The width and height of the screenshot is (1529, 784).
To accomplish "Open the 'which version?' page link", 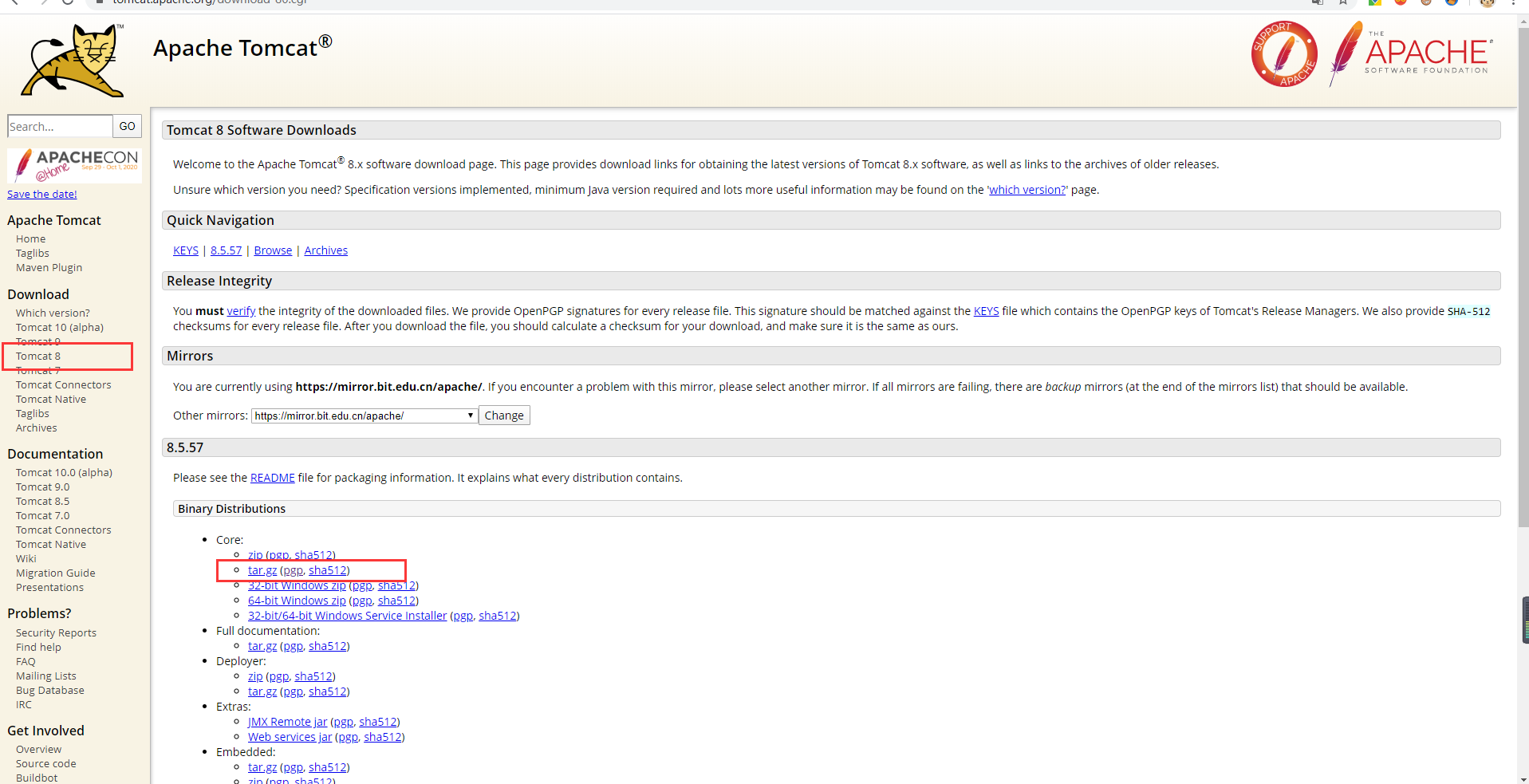I will 1027,190.
